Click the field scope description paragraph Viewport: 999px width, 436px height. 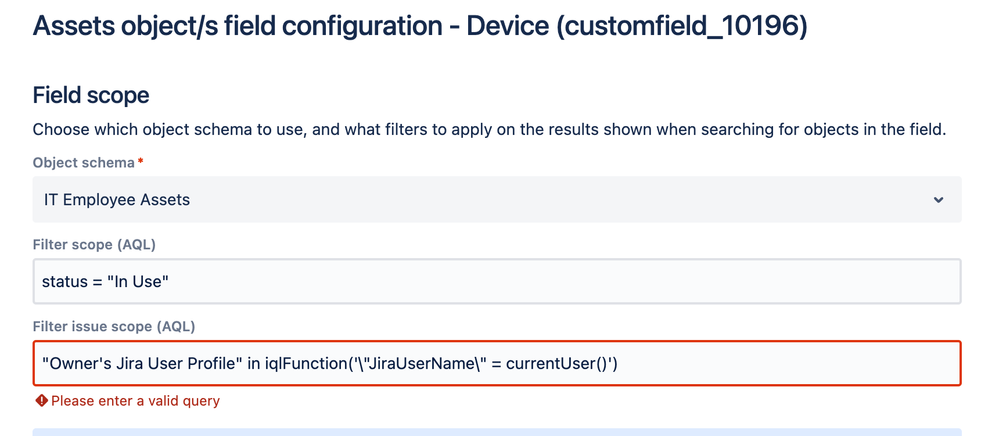[489, 130]
